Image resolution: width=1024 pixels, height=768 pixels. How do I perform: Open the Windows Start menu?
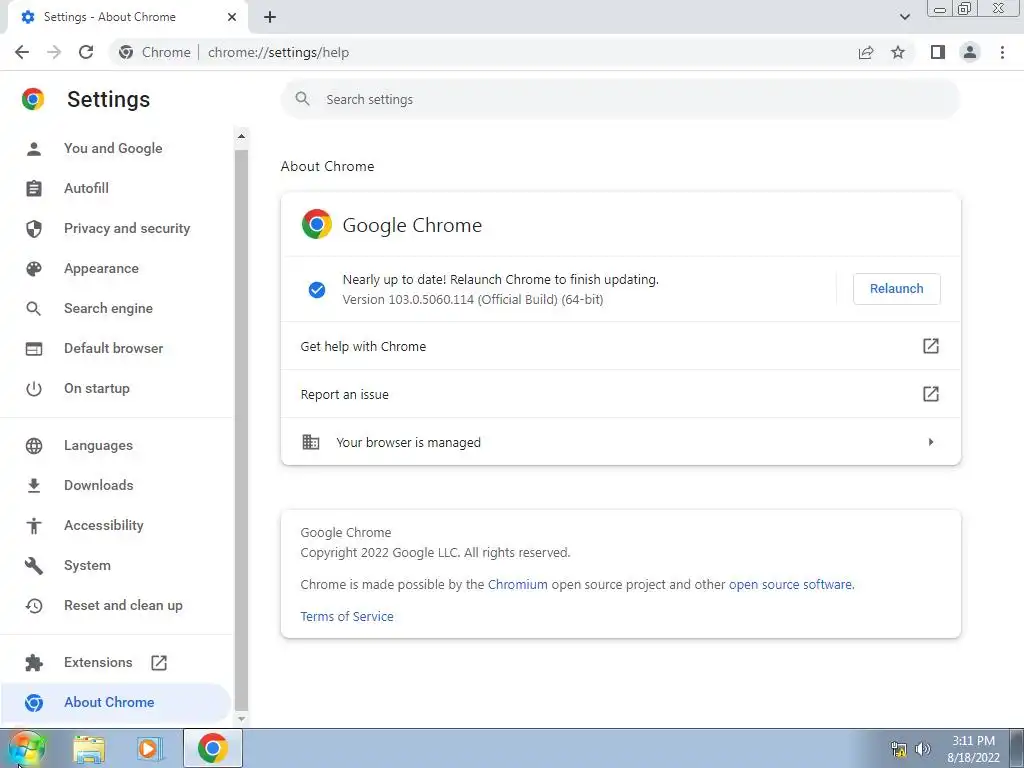26,748
